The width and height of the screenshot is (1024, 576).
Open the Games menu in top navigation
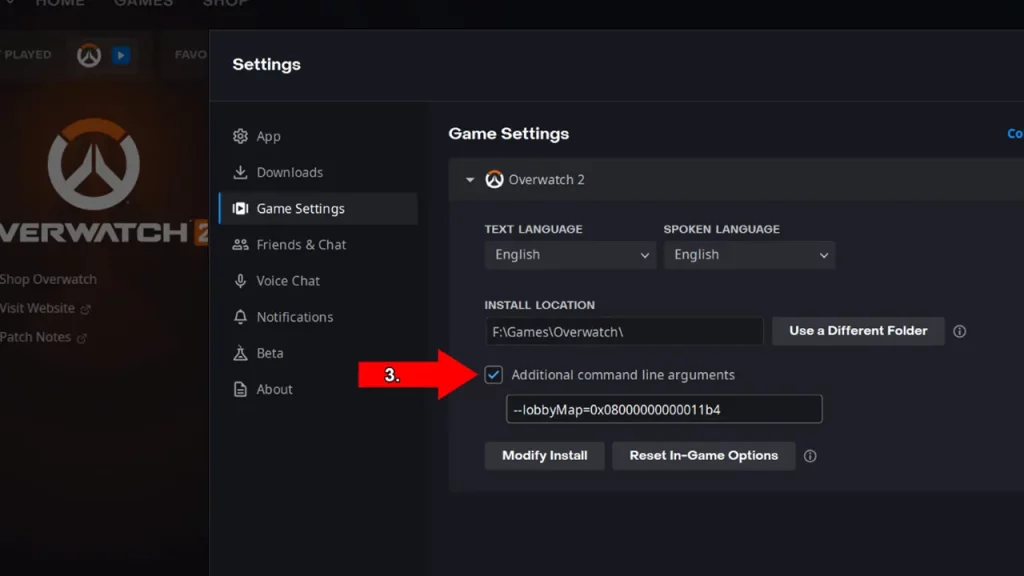[x=143, y=4]
